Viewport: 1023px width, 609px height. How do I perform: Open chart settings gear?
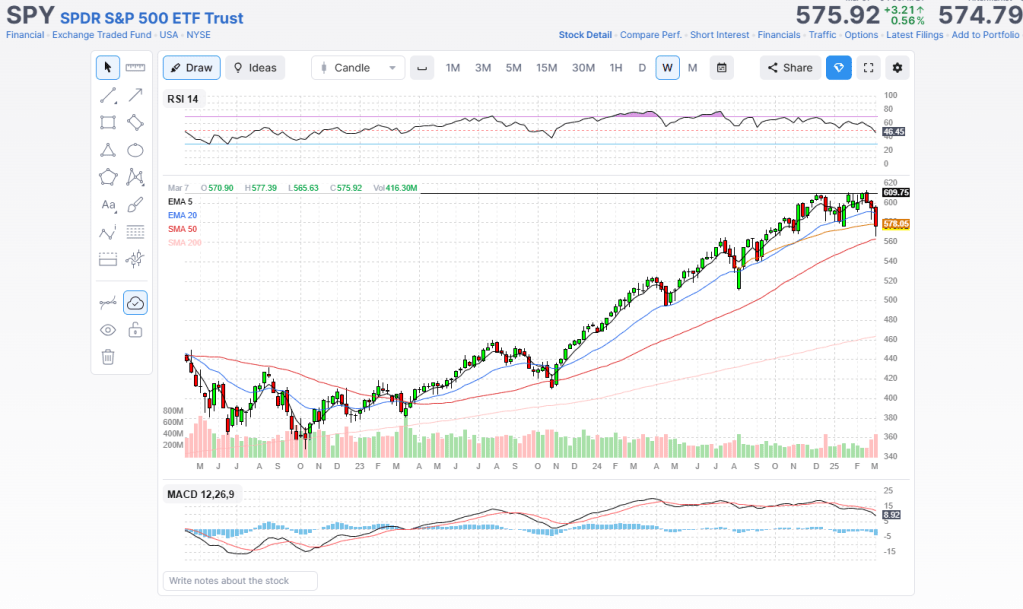pos(897,68)
